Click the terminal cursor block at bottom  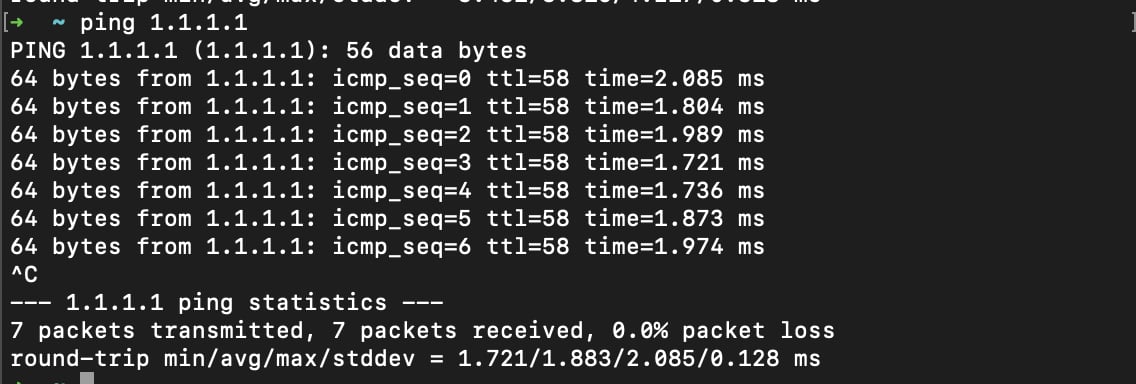[86, 378]
